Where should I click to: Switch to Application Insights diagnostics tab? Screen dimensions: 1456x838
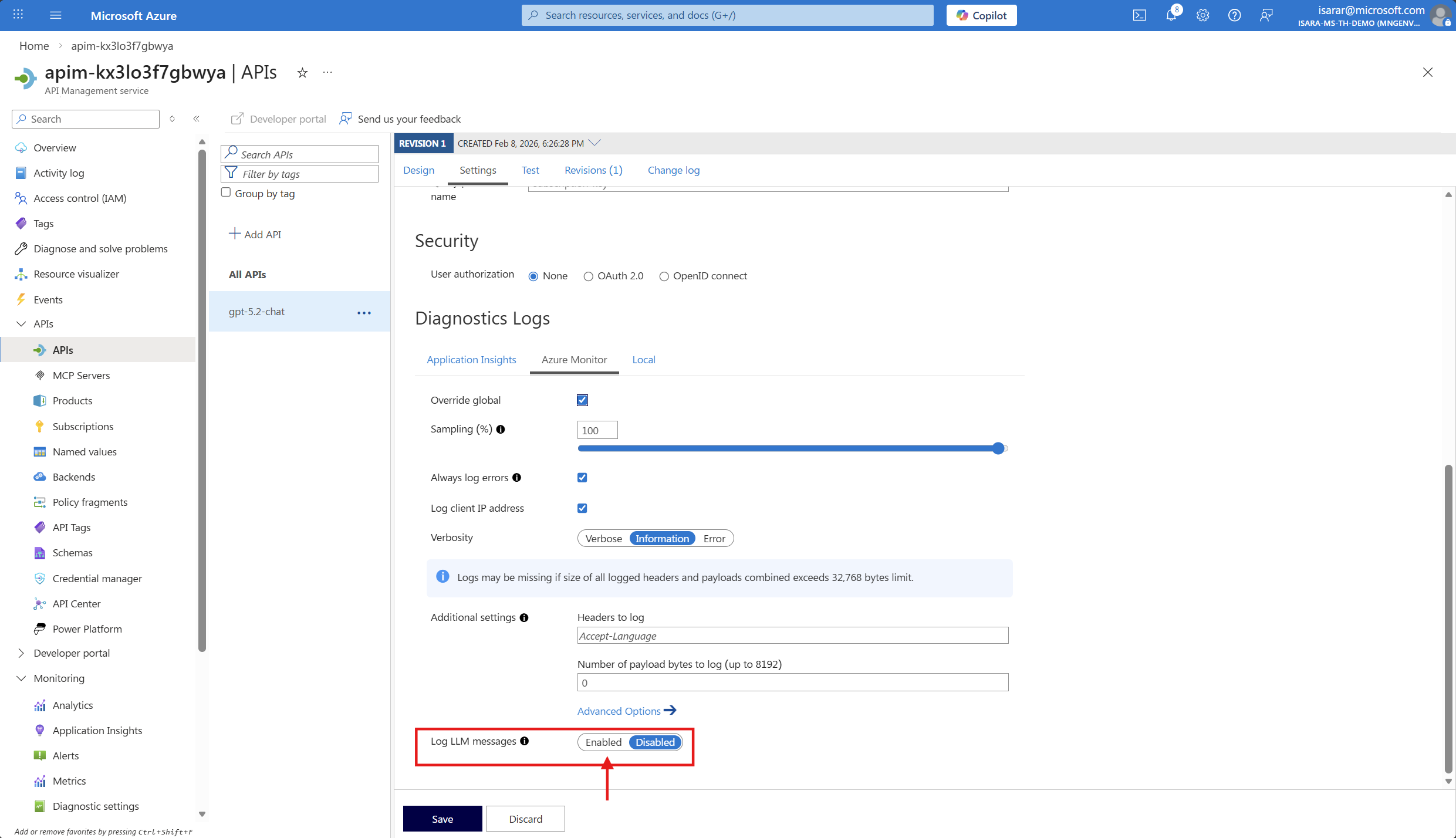[x=471, y=360]
